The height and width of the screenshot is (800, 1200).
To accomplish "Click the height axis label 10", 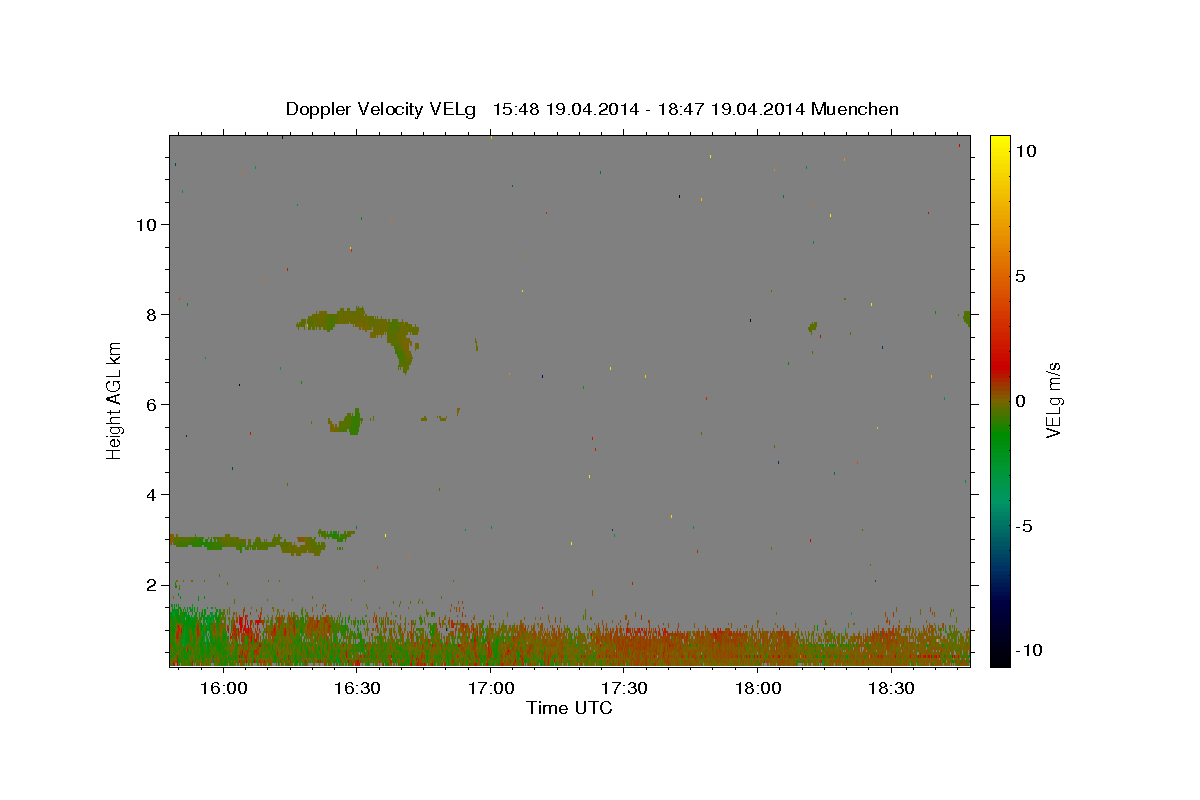I will click(x=146, y=224).
